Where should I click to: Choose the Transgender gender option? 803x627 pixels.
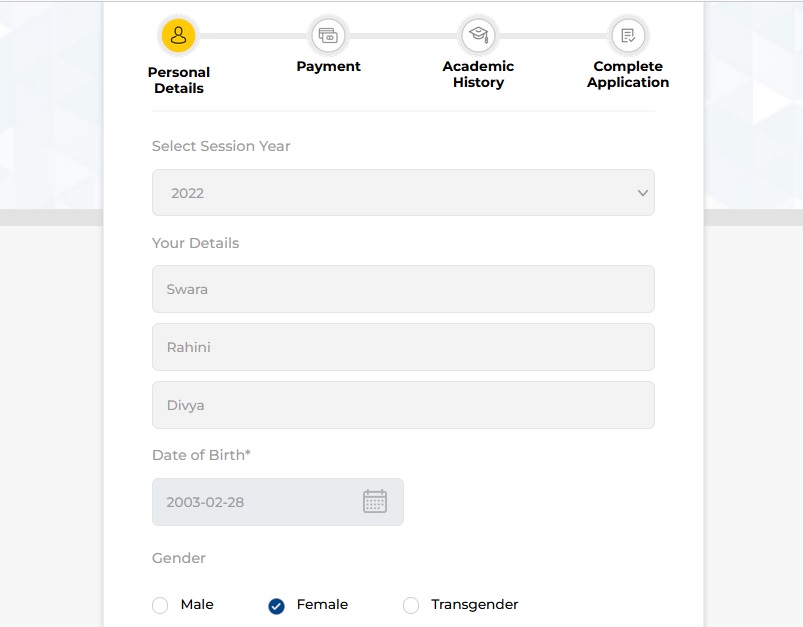(411, 605)
